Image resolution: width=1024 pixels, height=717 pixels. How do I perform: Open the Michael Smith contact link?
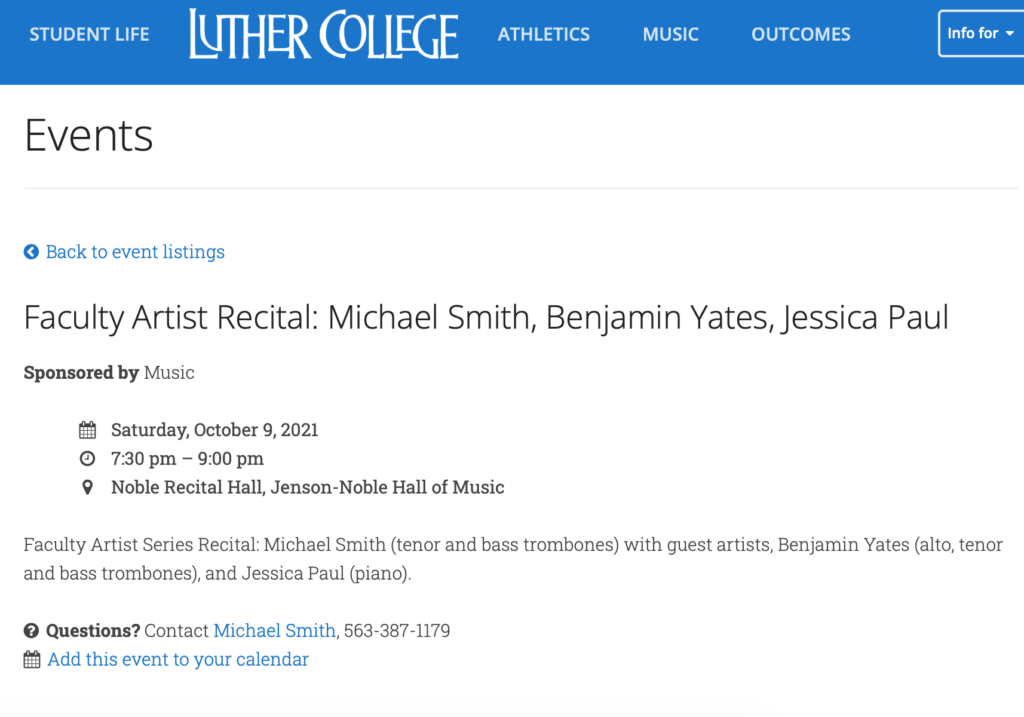[274, 631]
